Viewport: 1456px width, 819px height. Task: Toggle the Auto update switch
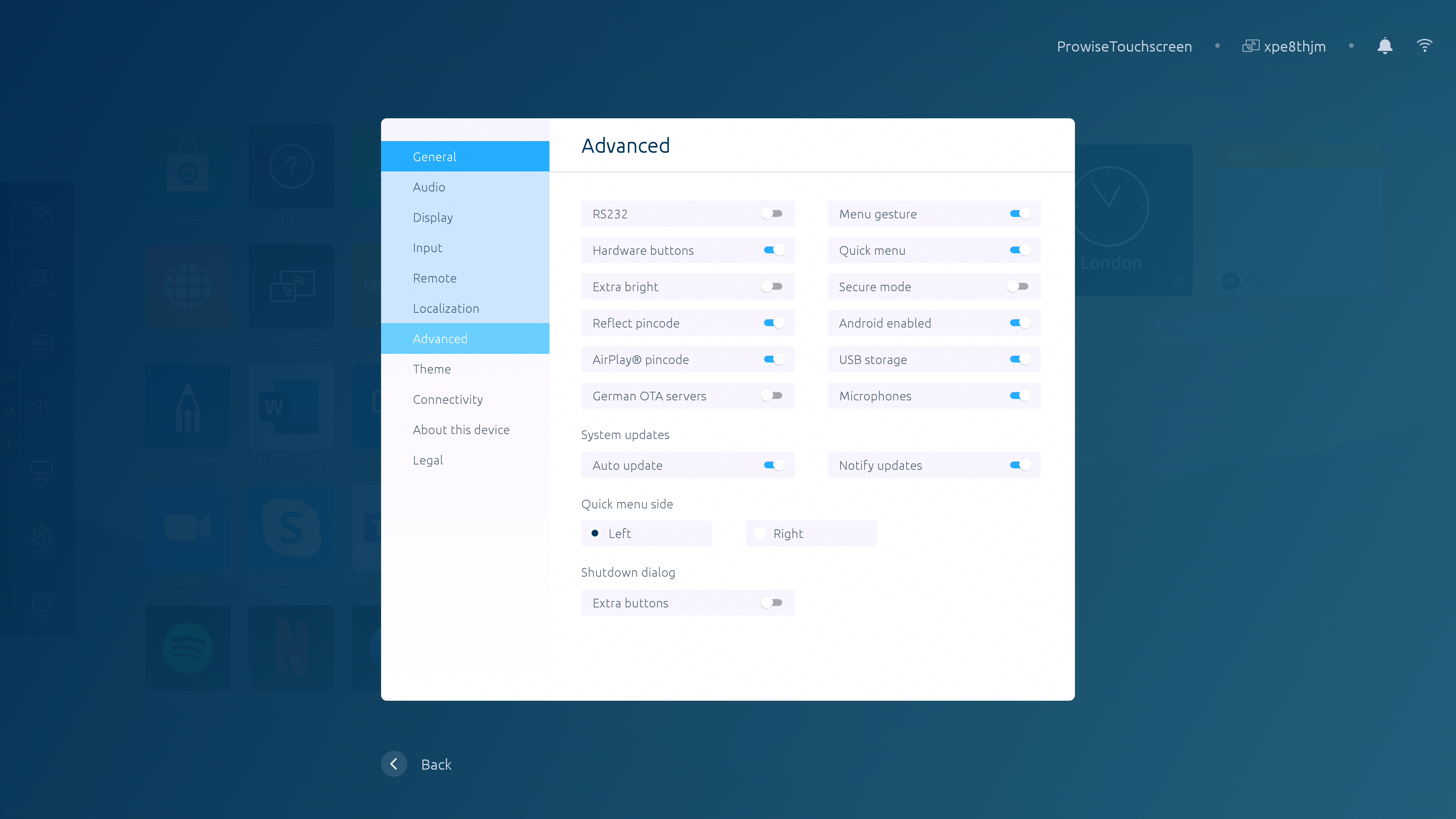(774, 465)
